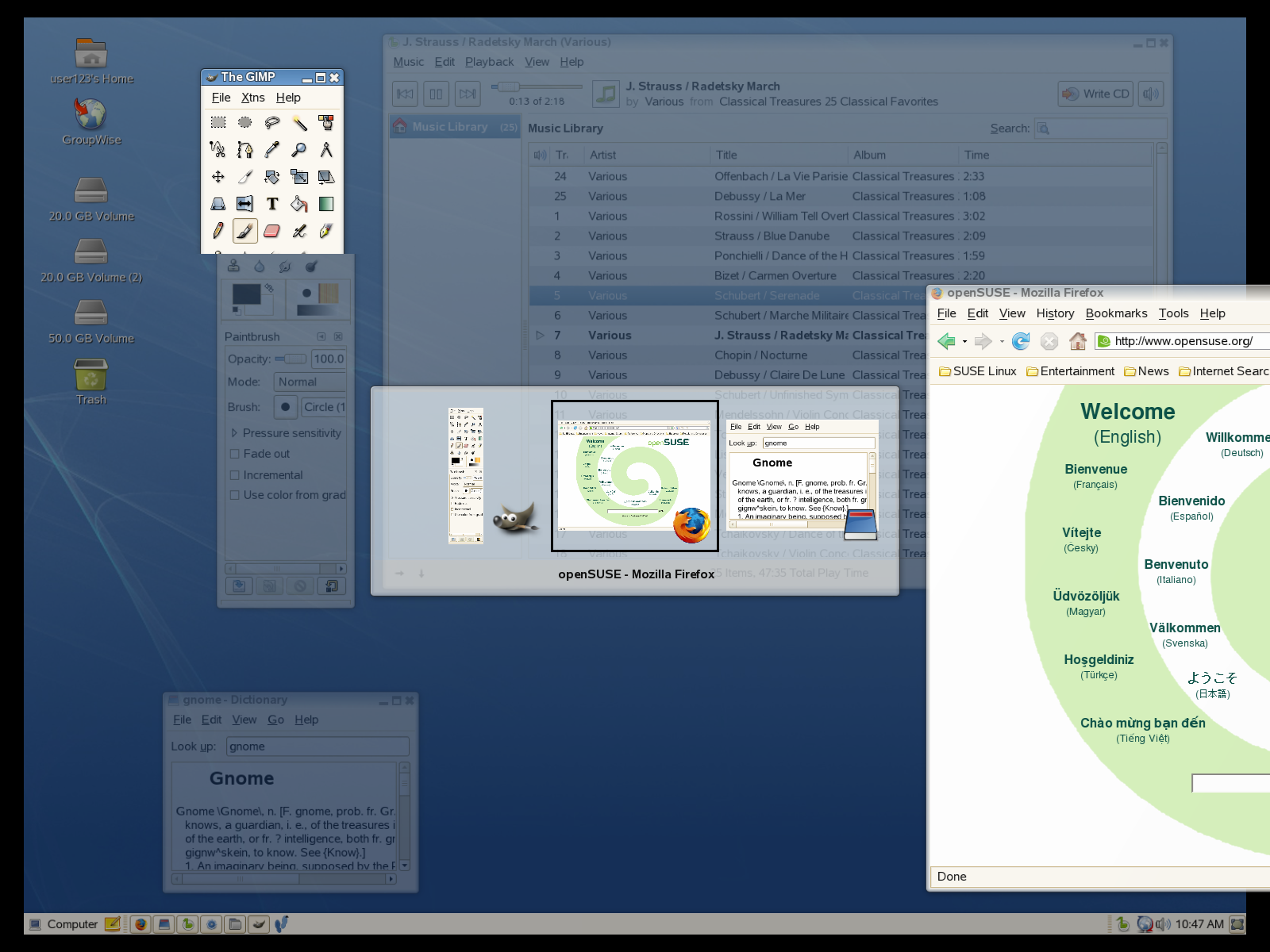Select GIMP's Ellipse Select tool
Screen dimensions: 1270x952
pyautogui.click(x=245, y=122)
